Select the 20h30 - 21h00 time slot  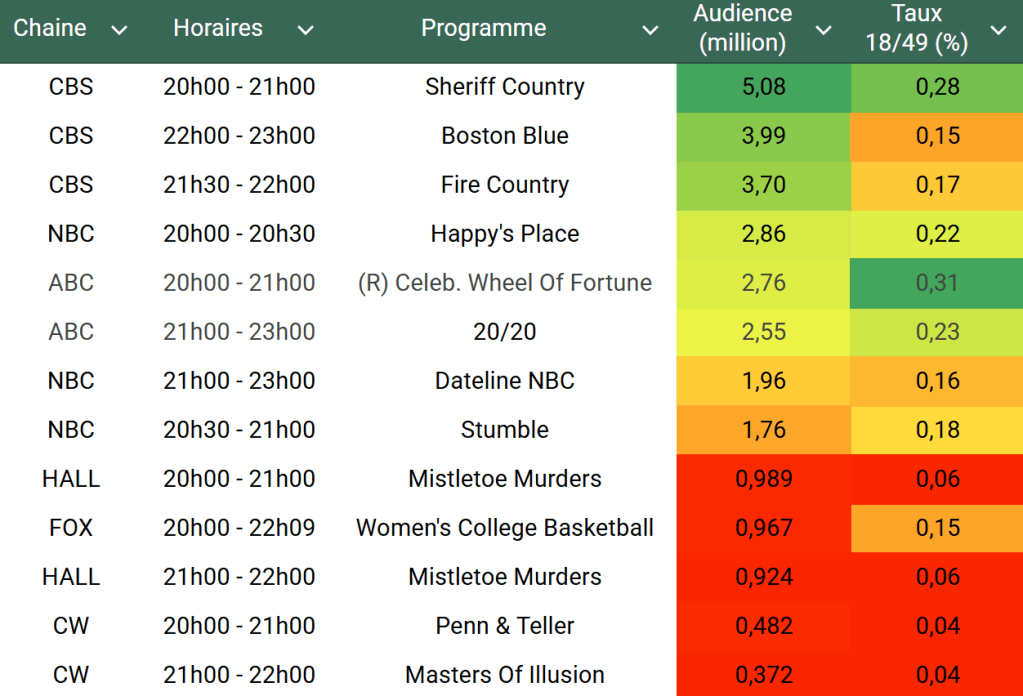(239, 430)
